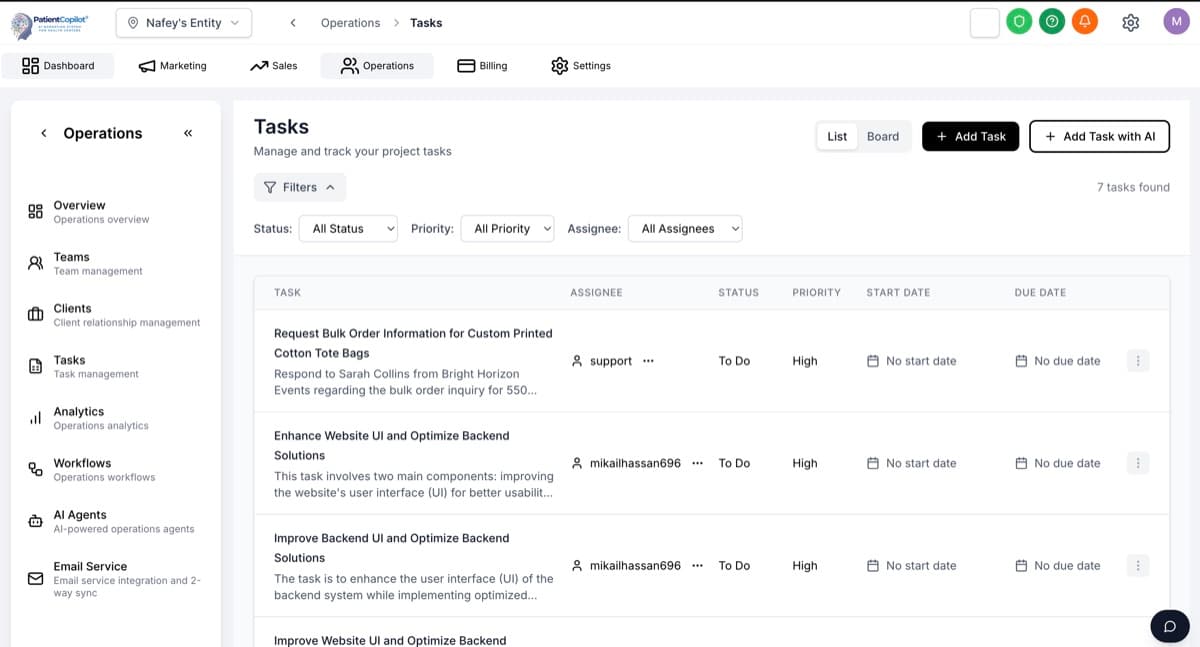Screen dimensions: 1200x647
Task: Click the PatientCopilot logo
Action: click(50, 23)
